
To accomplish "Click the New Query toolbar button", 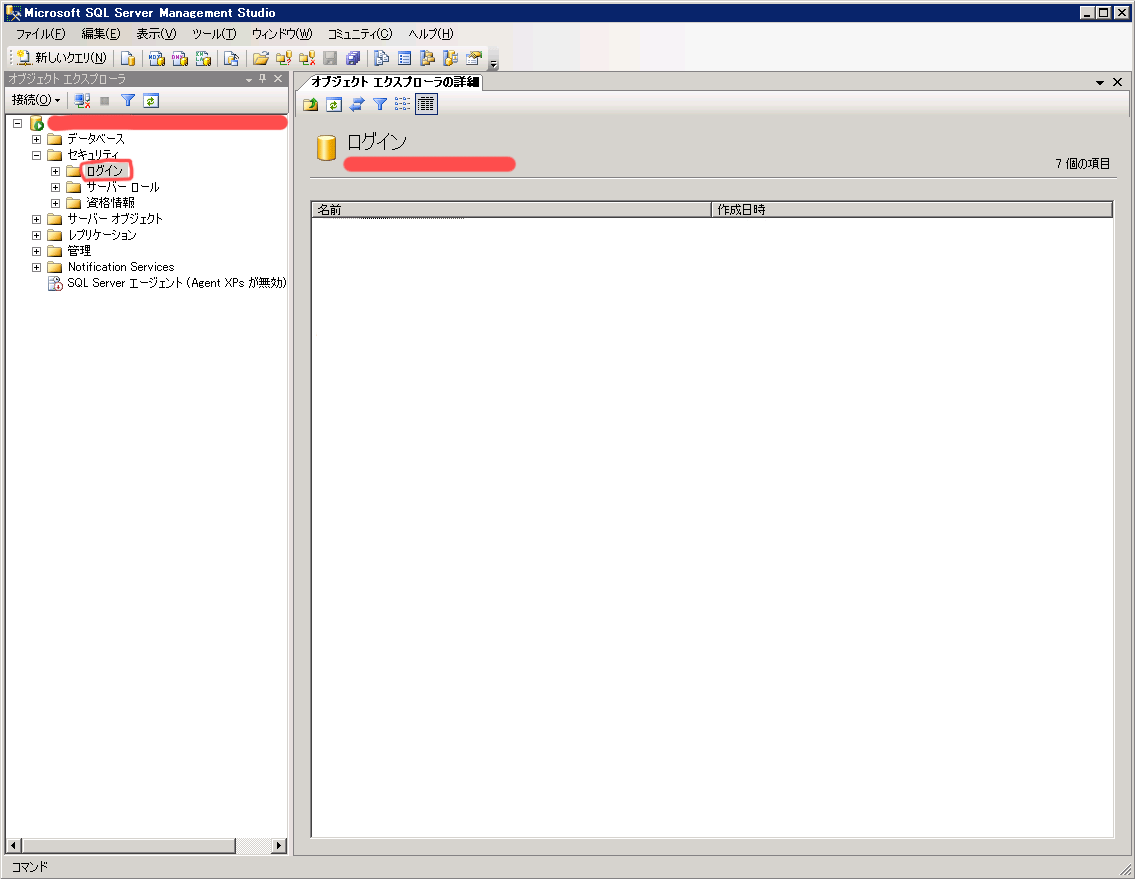I will (x=62, y=58).
